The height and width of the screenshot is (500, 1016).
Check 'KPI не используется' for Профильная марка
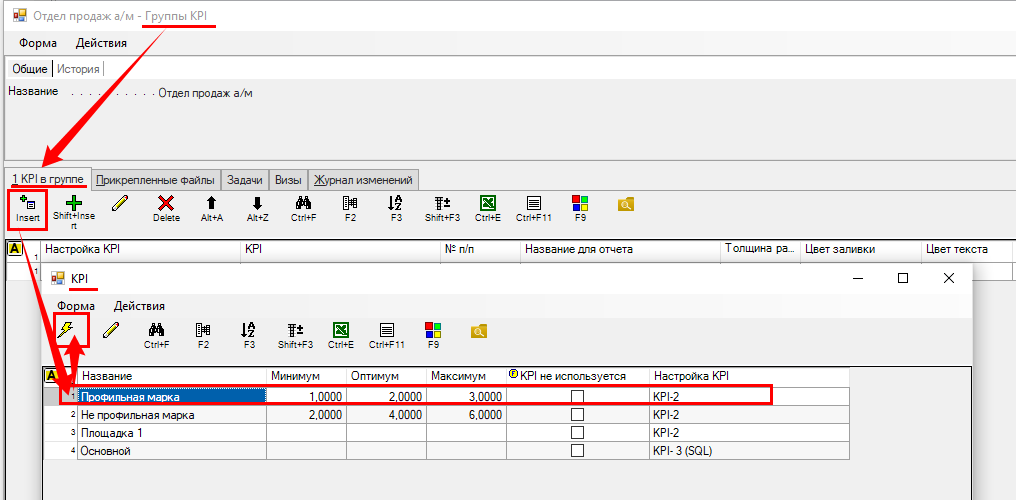tap(577, 397)
